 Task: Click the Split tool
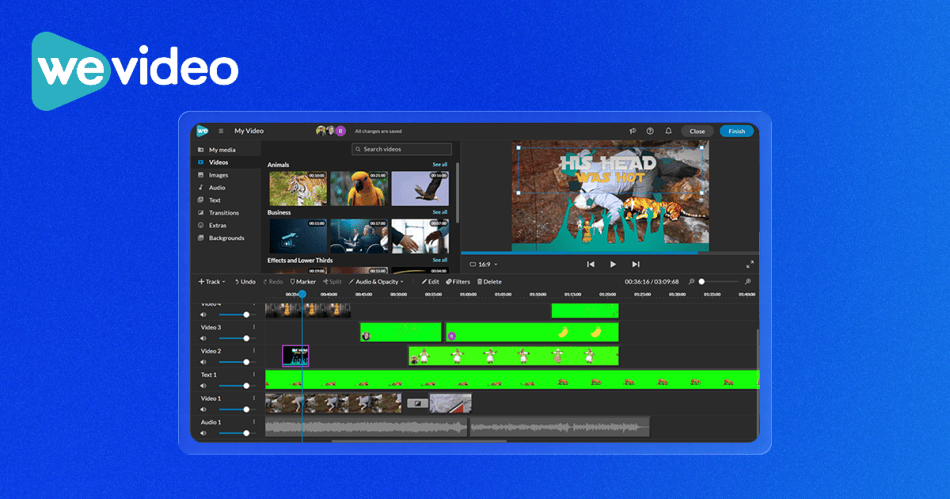tap(332, 282)
